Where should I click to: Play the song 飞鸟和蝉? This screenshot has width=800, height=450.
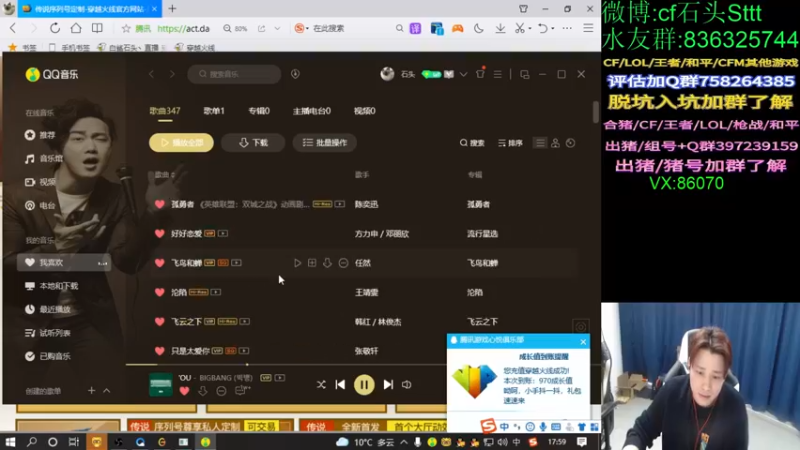[x=297, y=263]
